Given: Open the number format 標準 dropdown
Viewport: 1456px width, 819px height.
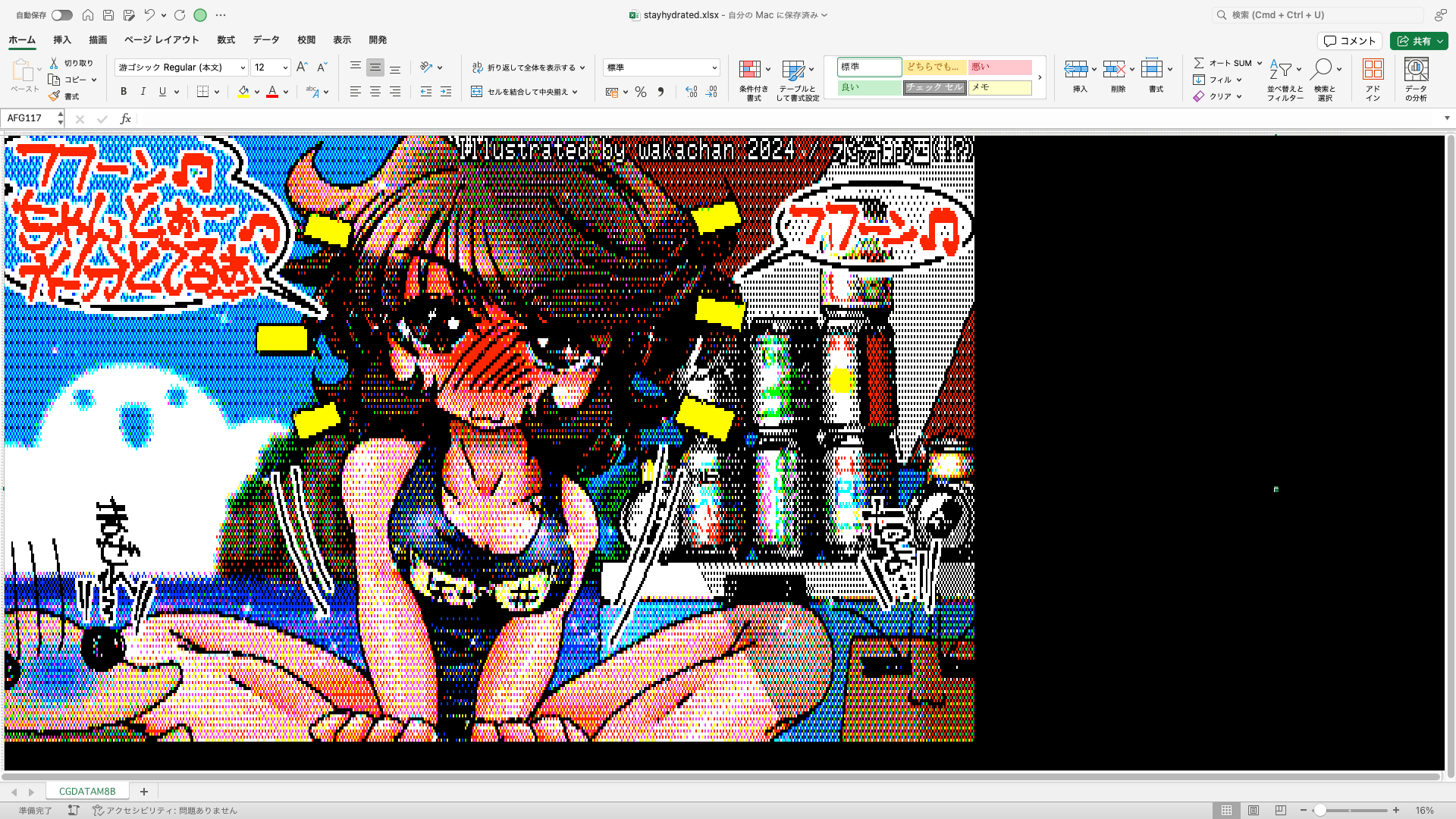Looking at the screenshot, I should click(x=661, y=67).
